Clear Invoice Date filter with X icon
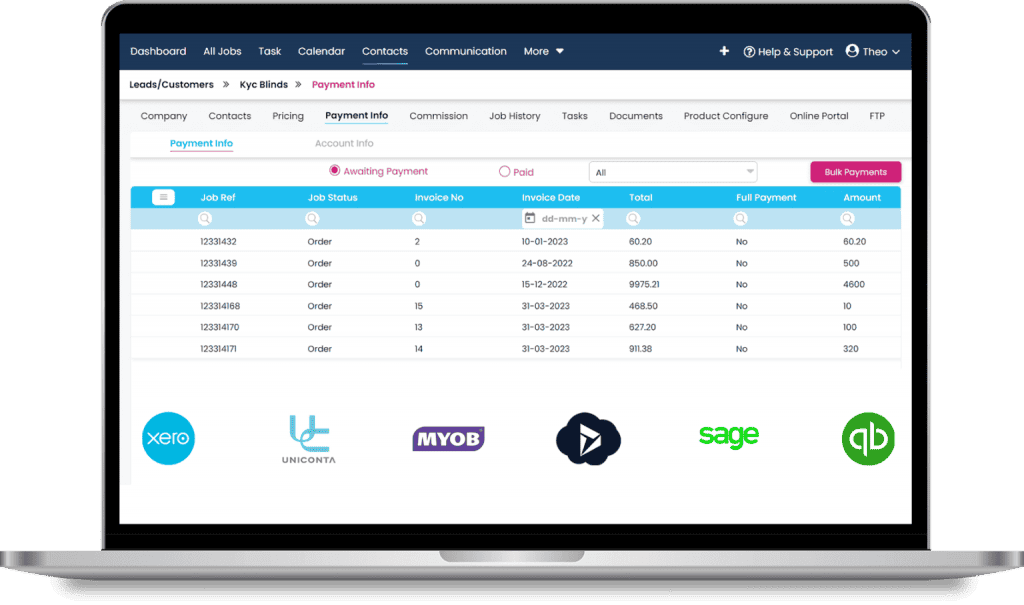 [596, 218]
